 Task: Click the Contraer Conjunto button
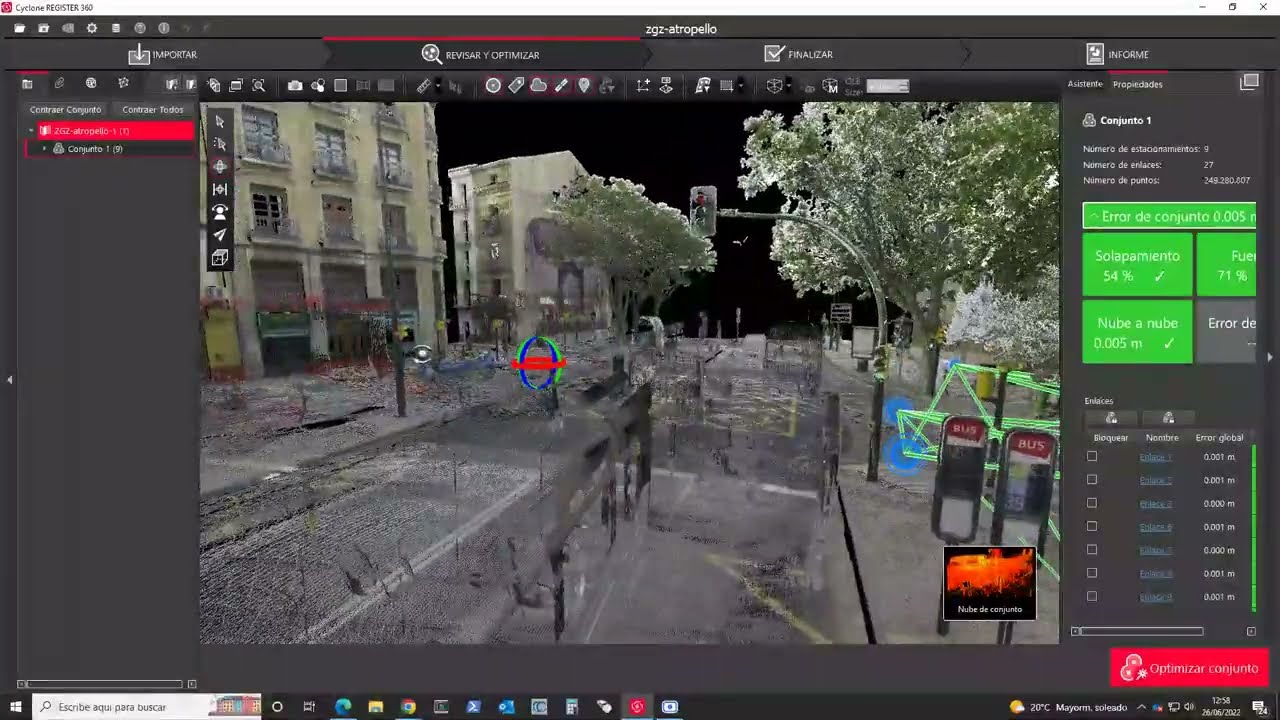tap(65, 110)
